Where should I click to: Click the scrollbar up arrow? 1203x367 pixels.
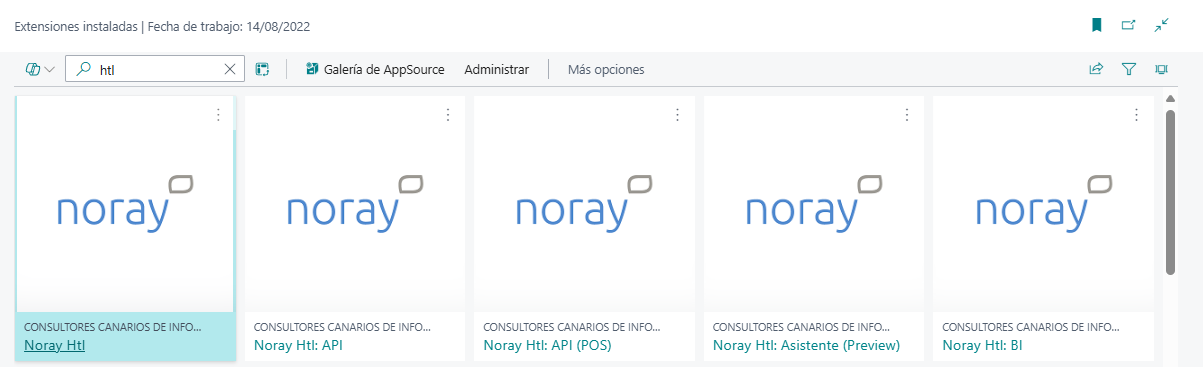click(x=1171, y=99)
